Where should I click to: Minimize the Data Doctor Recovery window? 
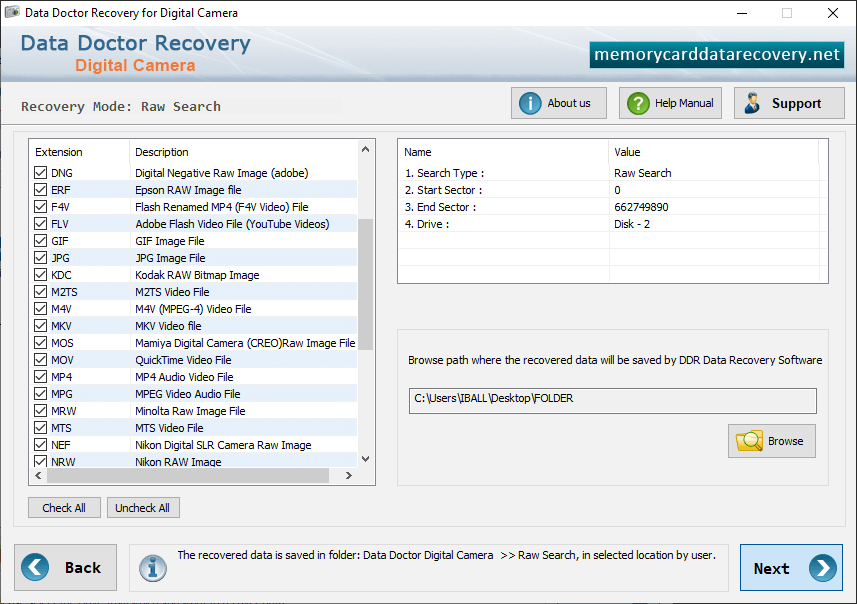click(742, 13)
